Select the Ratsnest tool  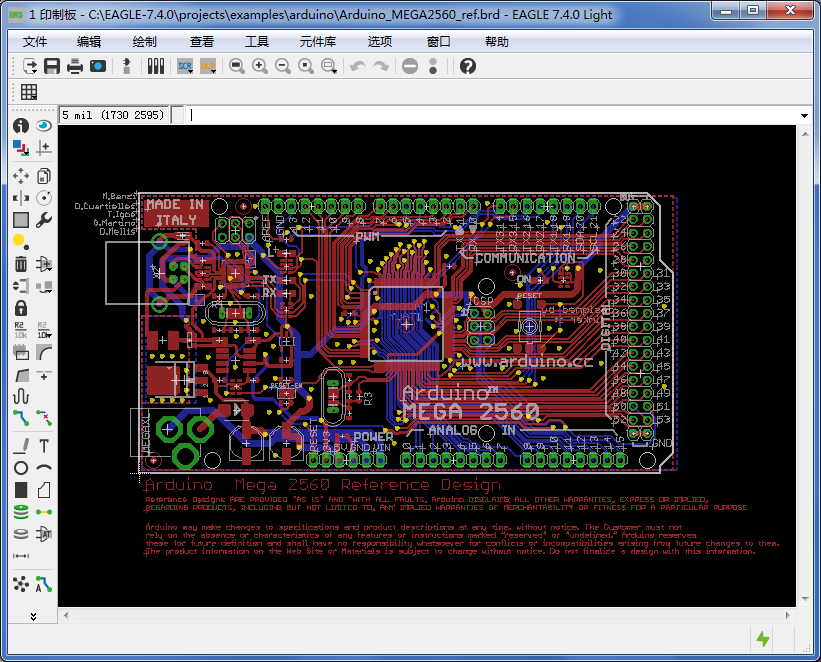click(x=21, y=583)
